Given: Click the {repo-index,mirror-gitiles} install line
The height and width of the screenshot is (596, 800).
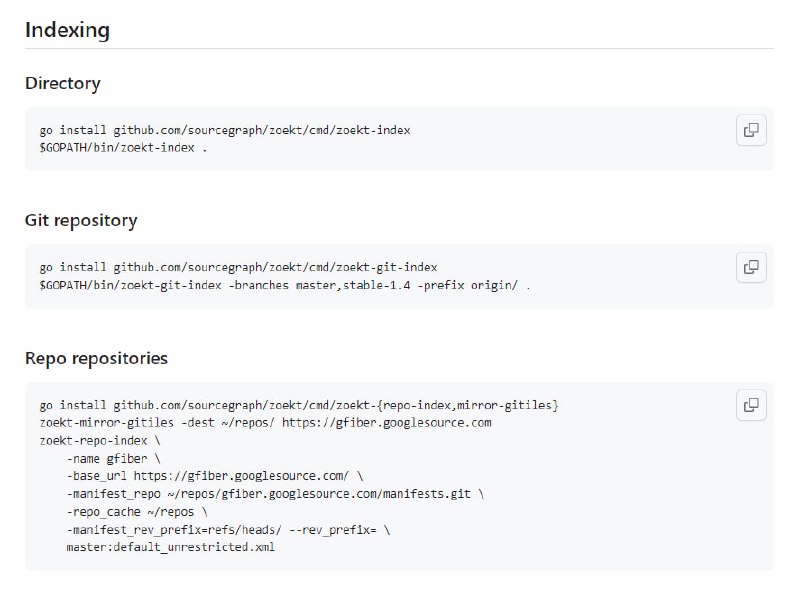Looking at the screenshot, I should [x=298, y=405].
